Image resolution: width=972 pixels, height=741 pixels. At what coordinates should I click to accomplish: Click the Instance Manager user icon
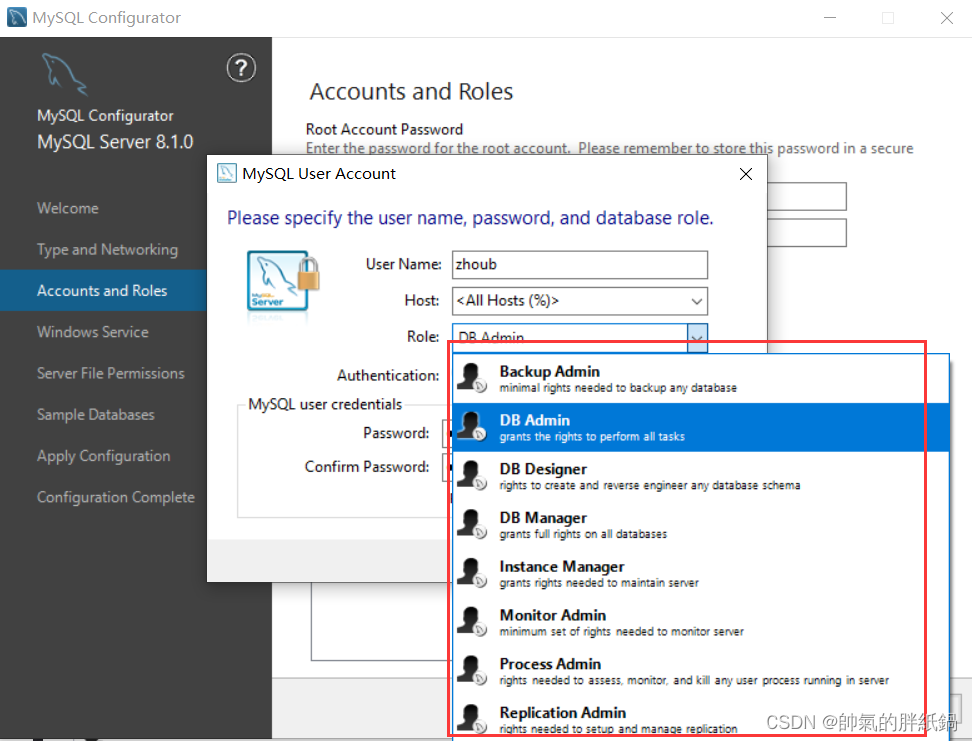pos(472,574)
